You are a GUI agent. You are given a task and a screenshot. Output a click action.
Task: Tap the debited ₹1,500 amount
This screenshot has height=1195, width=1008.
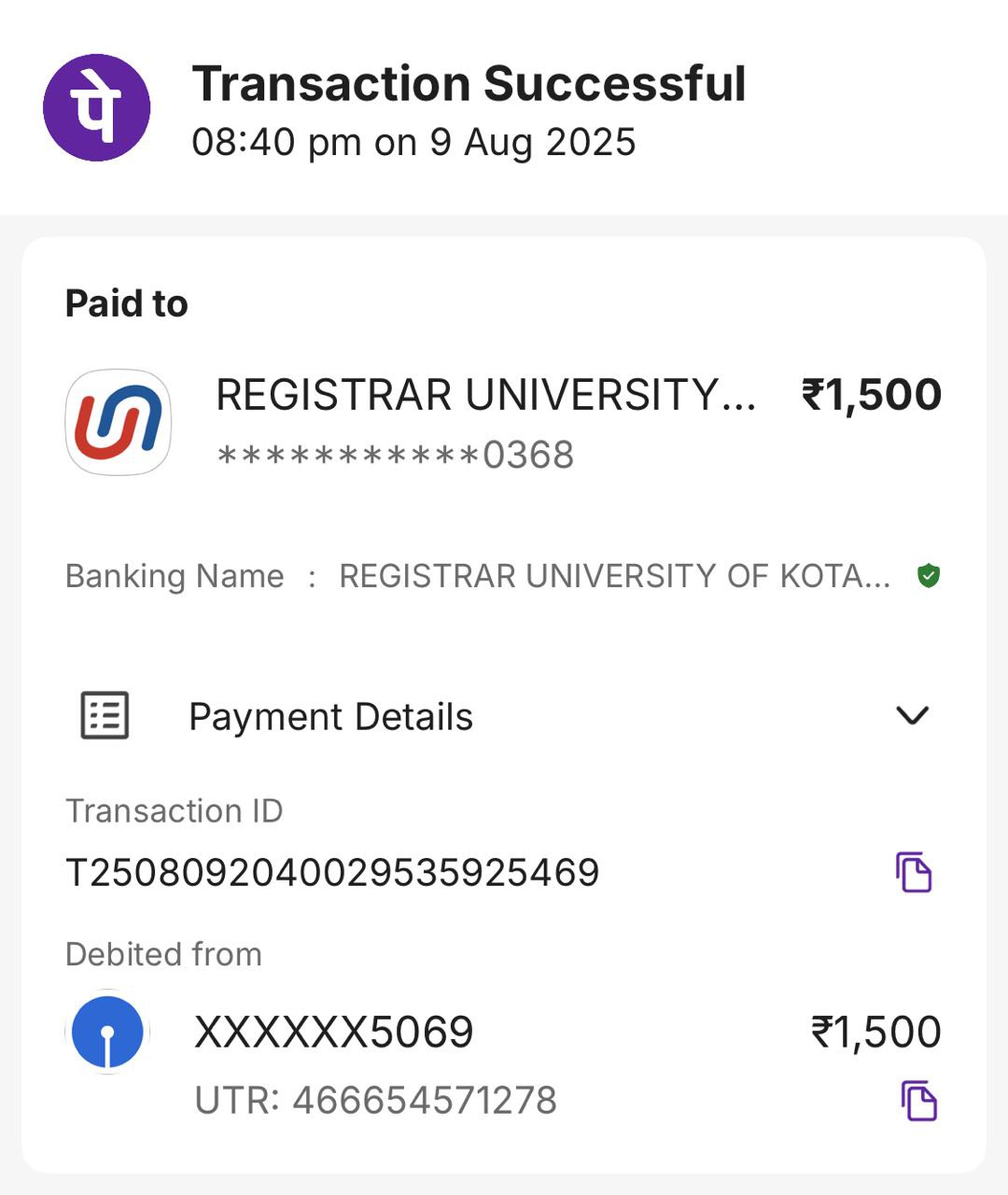[875, 1033]
